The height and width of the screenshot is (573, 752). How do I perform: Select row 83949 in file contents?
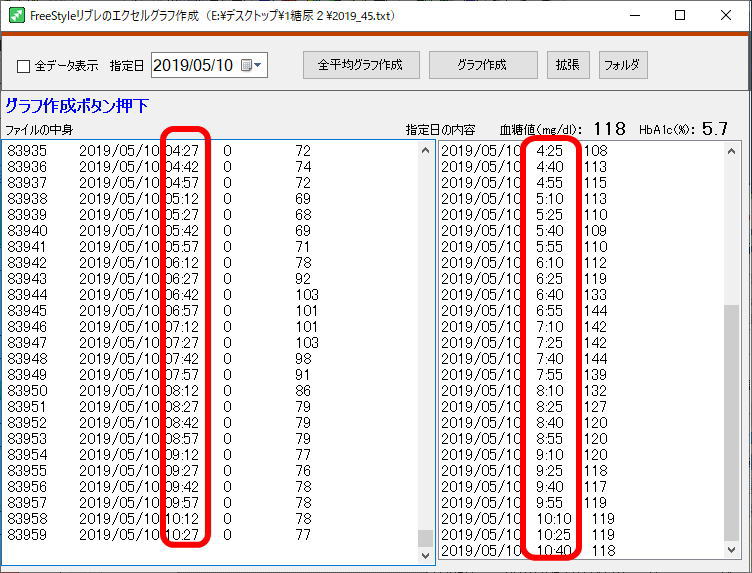(x=159, y=374)
